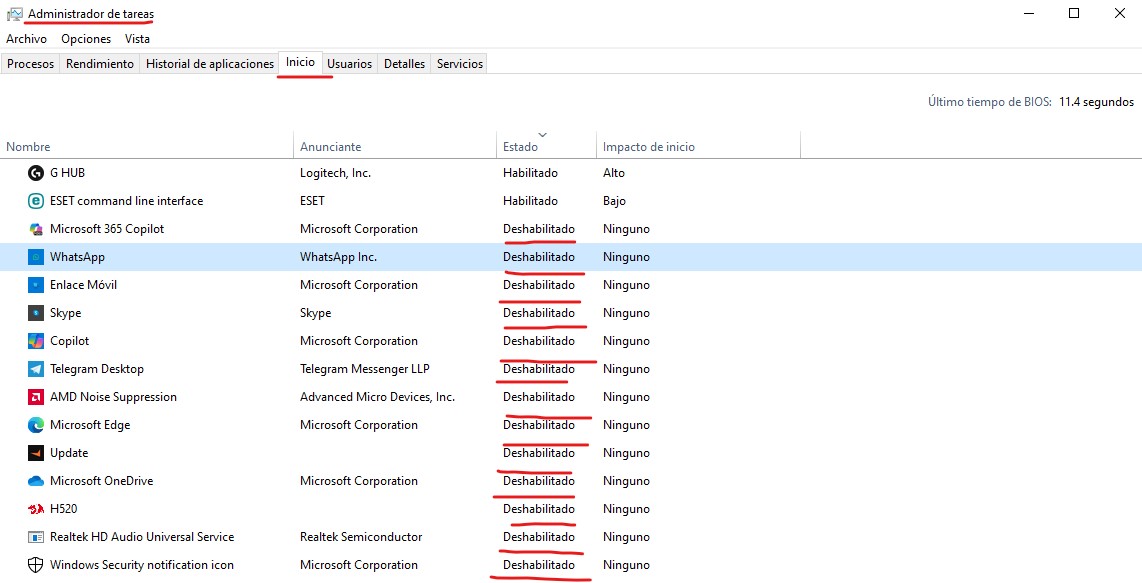Image resolution: width=1142 pixels, height=583 pixels.
Task: Select the Realtek HD Audio Universal Service icon
Action: click(36, 537)
